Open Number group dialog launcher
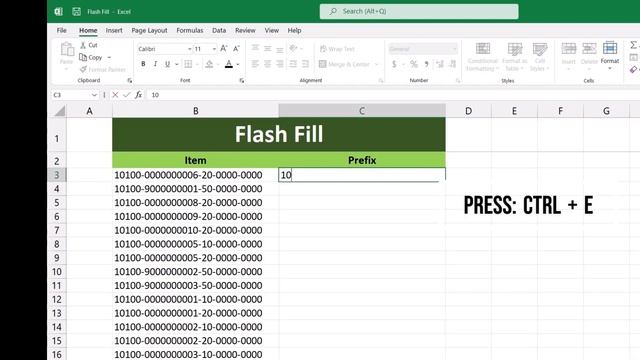640x360 pixels. (x=458, y=81)
